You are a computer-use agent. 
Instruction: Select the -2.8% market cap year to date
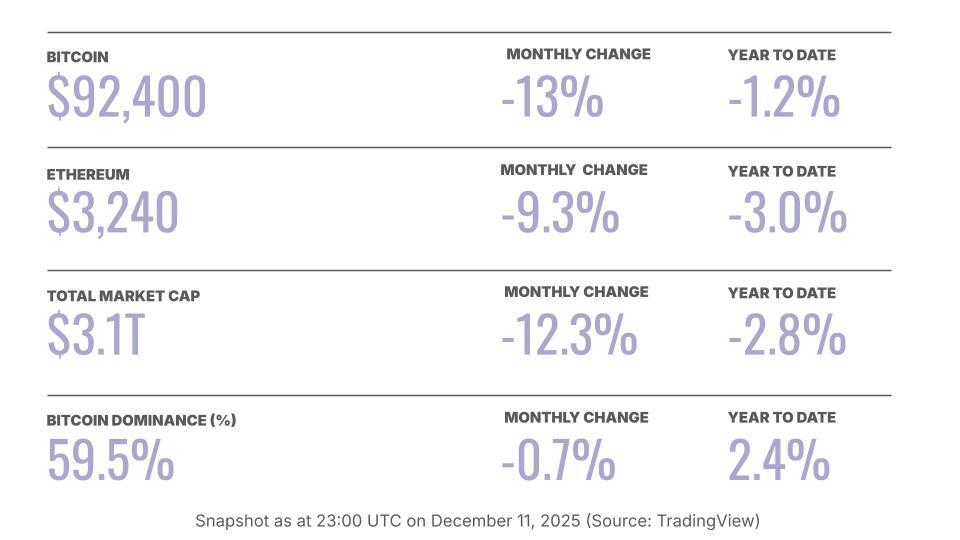[x=786, y=336]
